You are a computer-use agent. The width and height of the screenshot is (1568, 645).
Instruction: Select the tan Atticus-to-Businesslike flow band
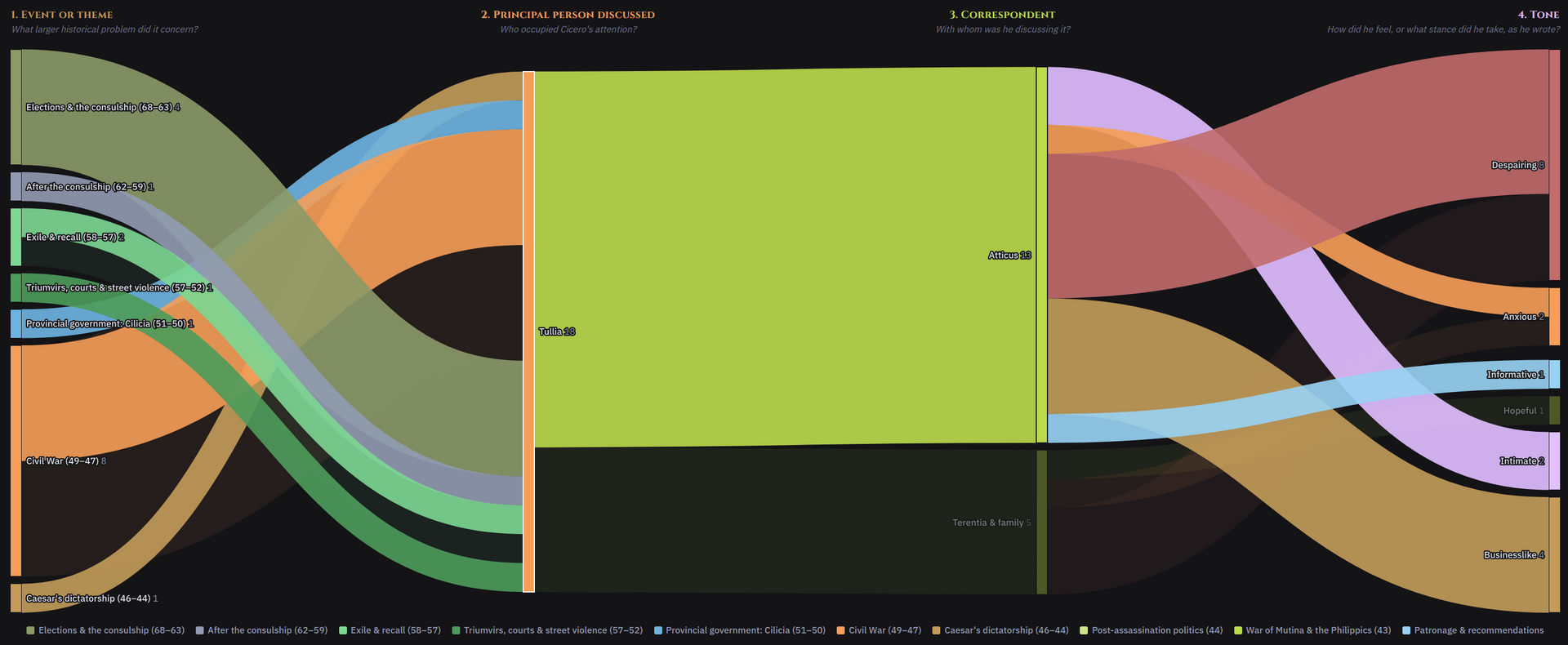1298,456
